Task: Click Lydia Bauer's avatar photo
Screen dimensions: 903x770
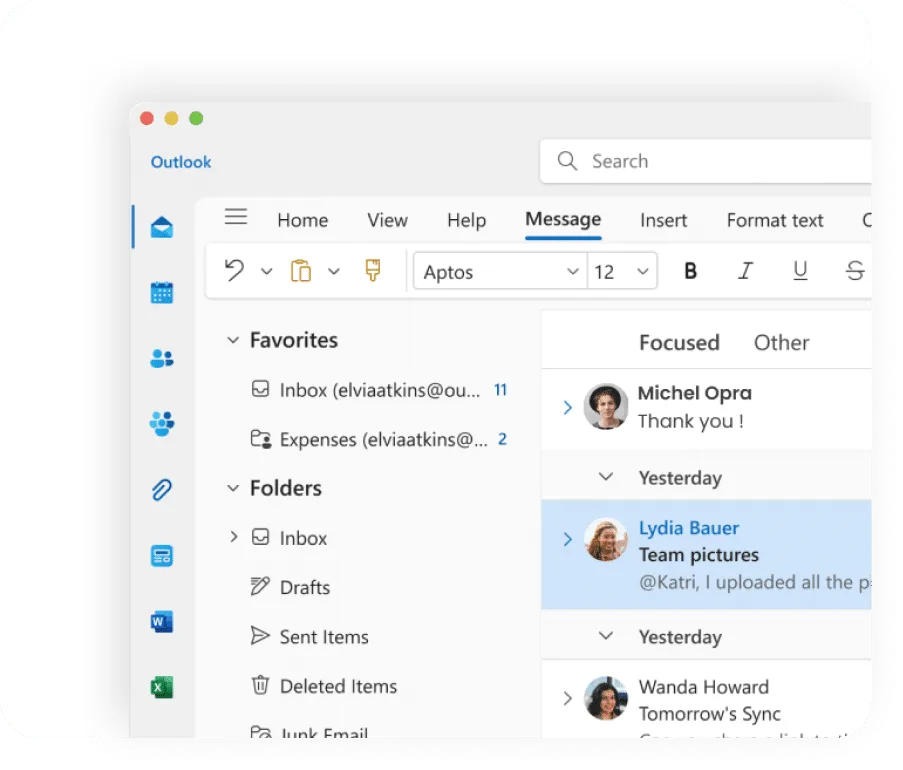Action: (x=606, y=539)
